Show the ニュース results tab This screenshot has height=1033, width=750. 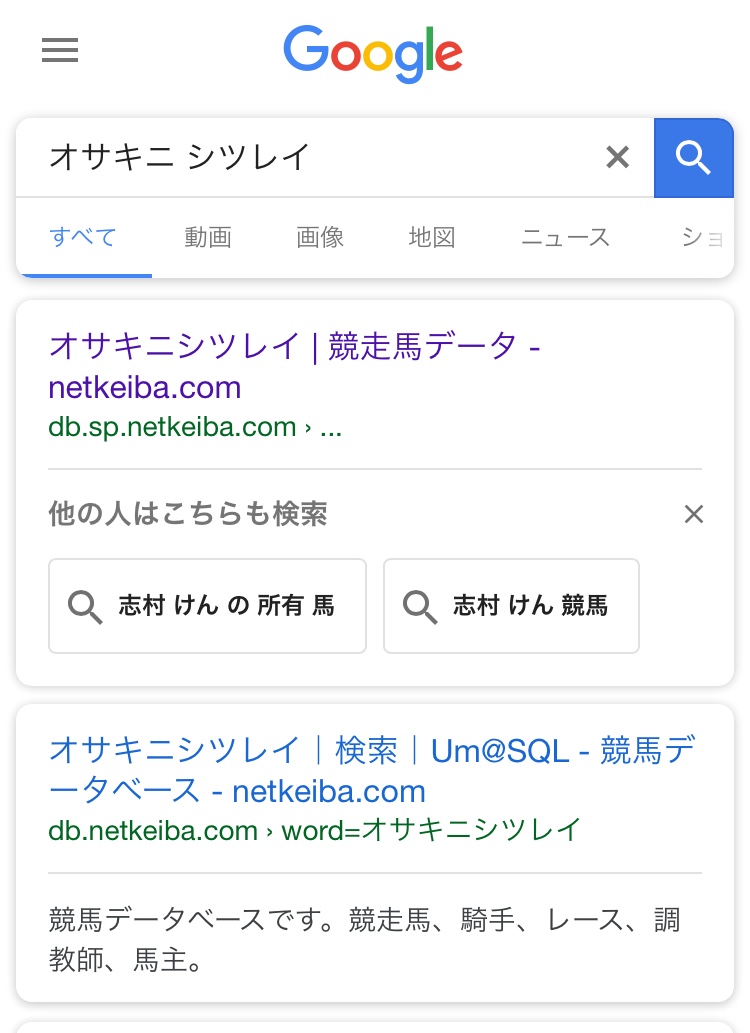point(565,237)
